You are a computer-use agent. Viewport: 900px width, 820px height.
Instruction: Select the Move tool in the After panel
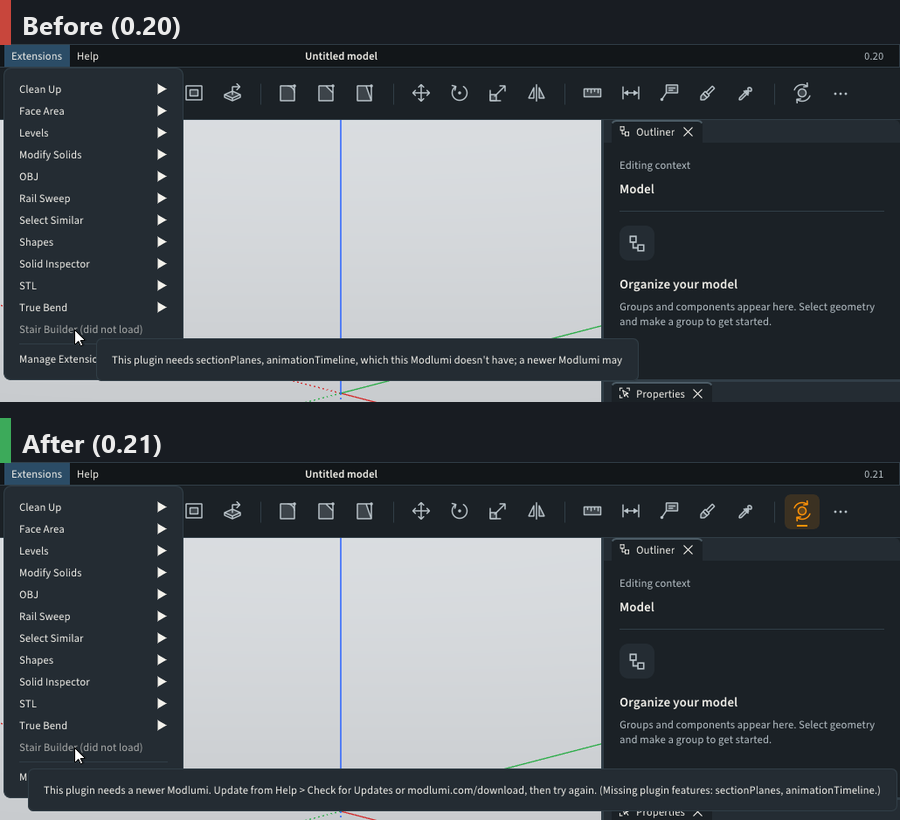point(421,511)
